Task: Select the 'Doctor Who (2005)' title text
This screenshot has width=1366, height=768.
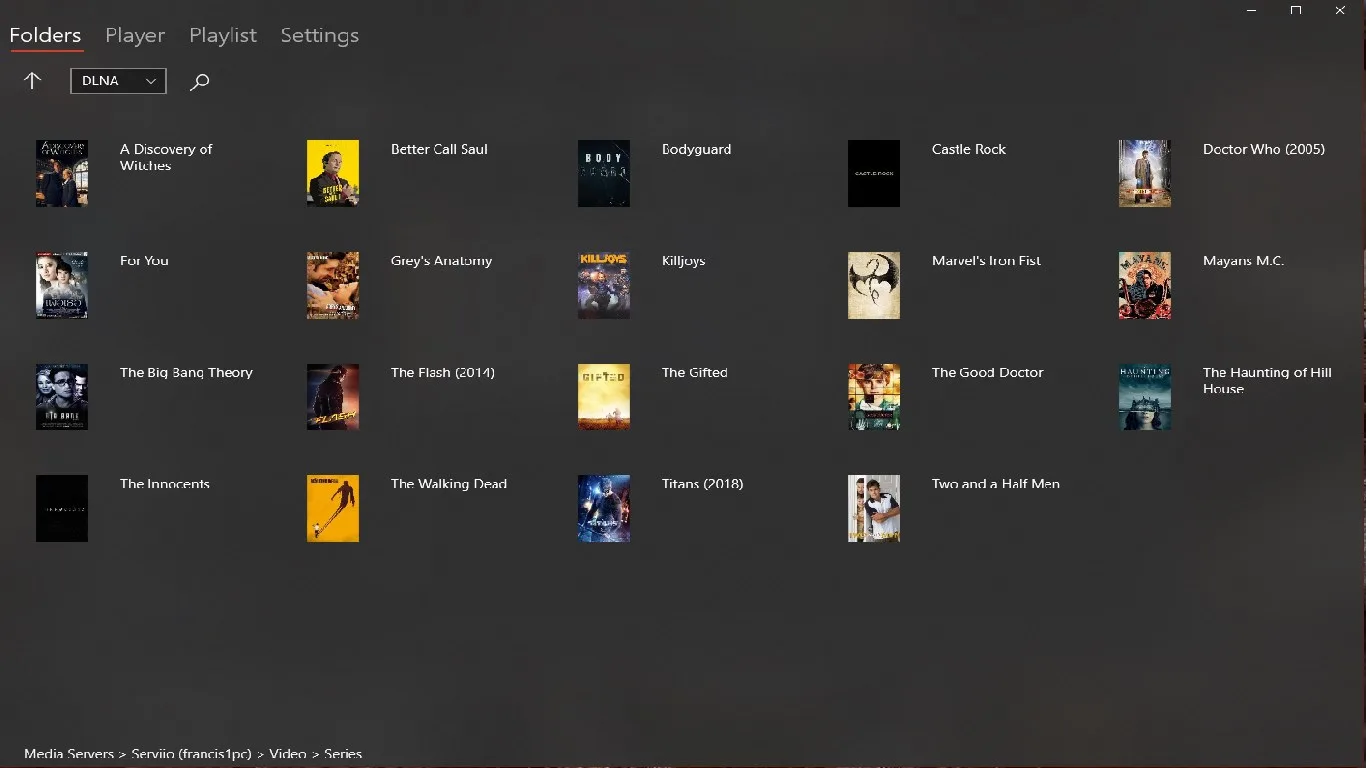Action: click(x=1264, y=149)
